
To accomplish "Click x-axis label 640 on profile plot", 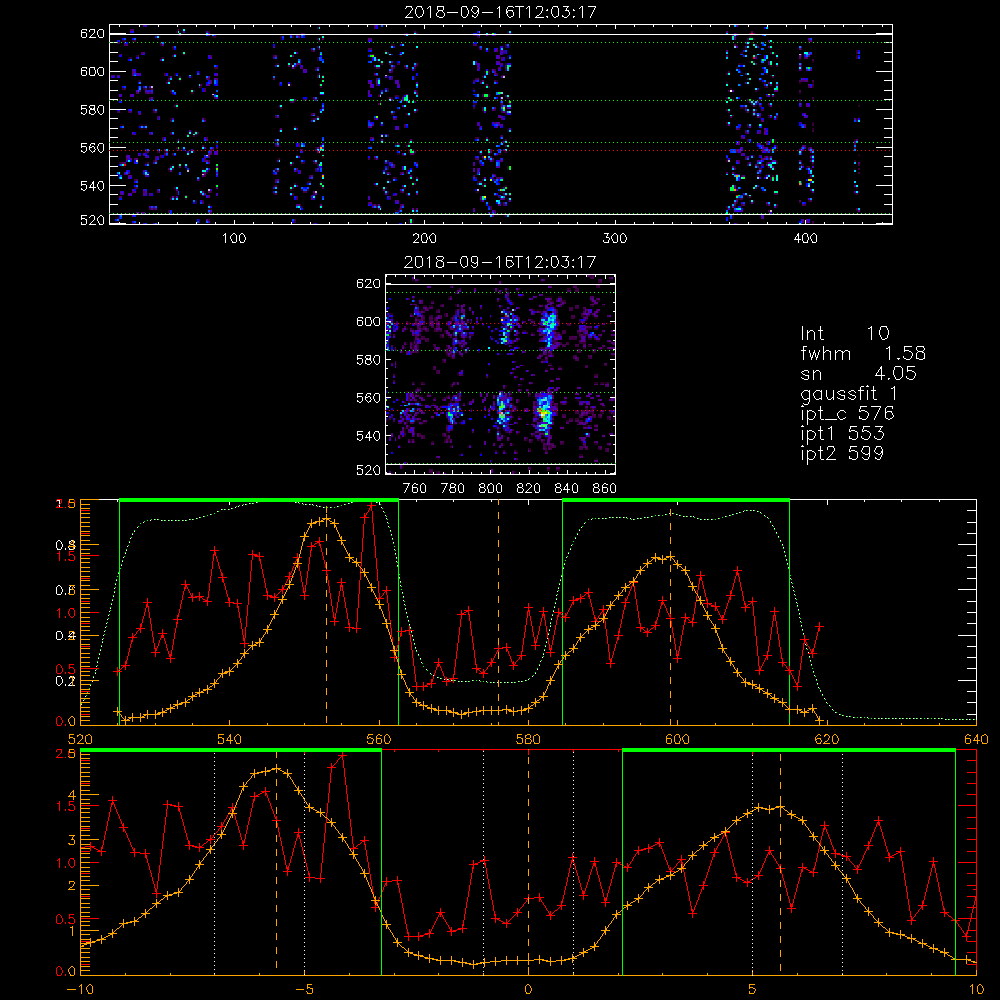I will coord(976,740).
